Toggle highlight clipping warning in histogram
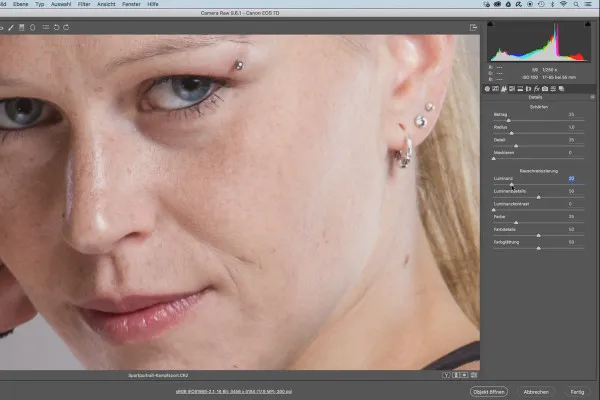Screen dimensions: 600x400 587,24
